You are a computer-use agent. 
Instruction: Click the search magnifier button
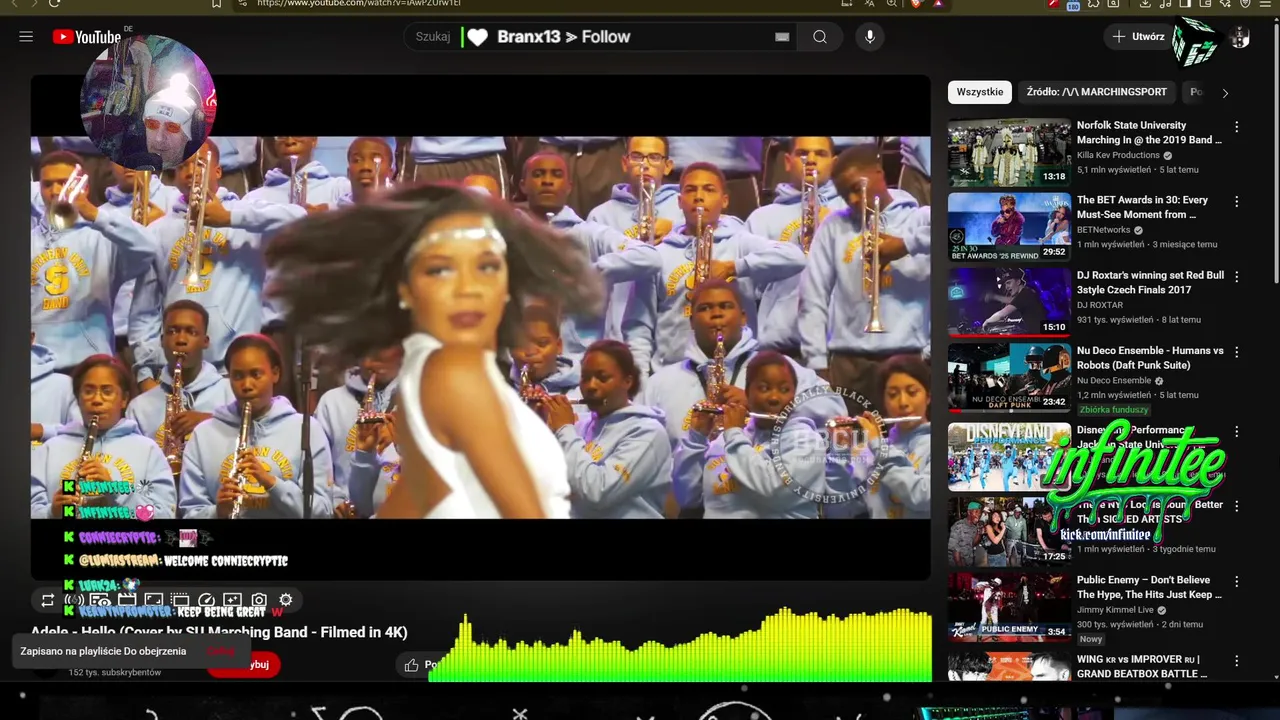click(820, 37)
